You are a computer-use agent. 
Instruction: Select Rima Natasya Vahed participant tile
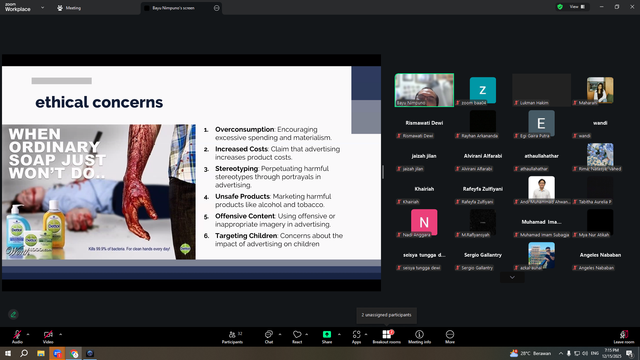pyautogui.click(x=600, y=156)
